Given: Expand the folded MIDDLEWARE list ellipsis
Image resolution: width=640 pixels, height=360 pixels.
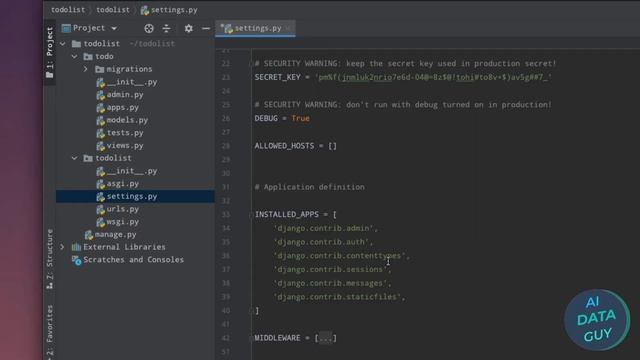Looking at the screenshot, I should pos(325,338).
